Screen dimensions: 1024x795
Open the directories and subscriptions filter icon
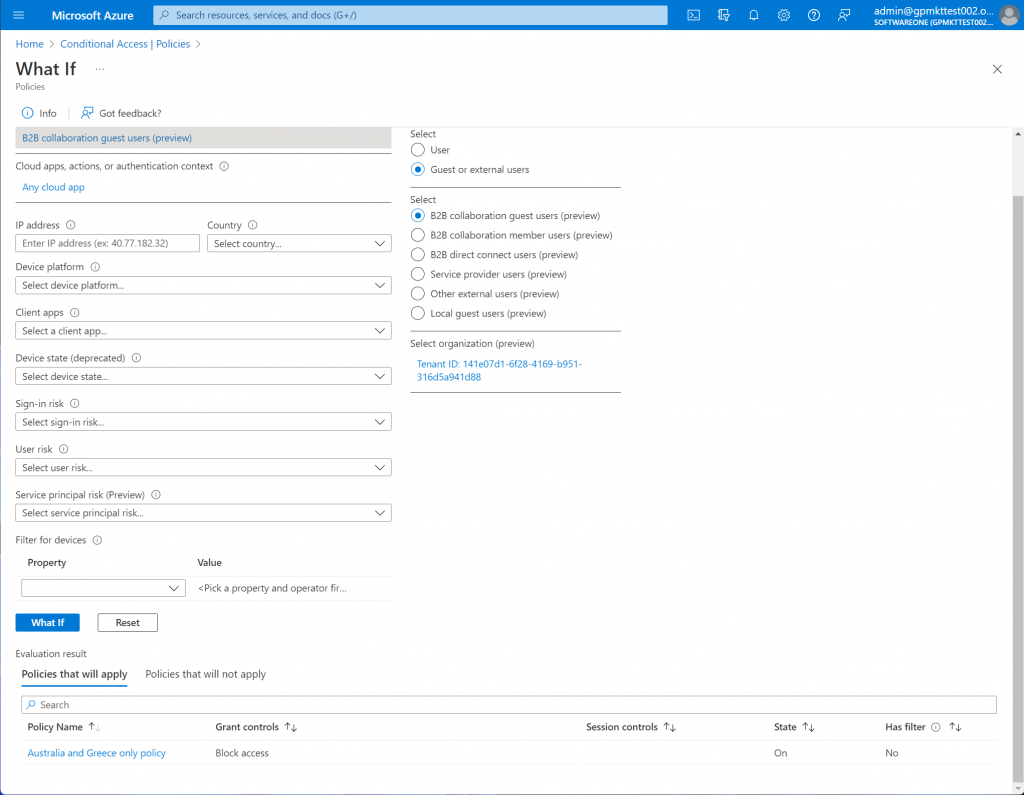tap(724, 15)
